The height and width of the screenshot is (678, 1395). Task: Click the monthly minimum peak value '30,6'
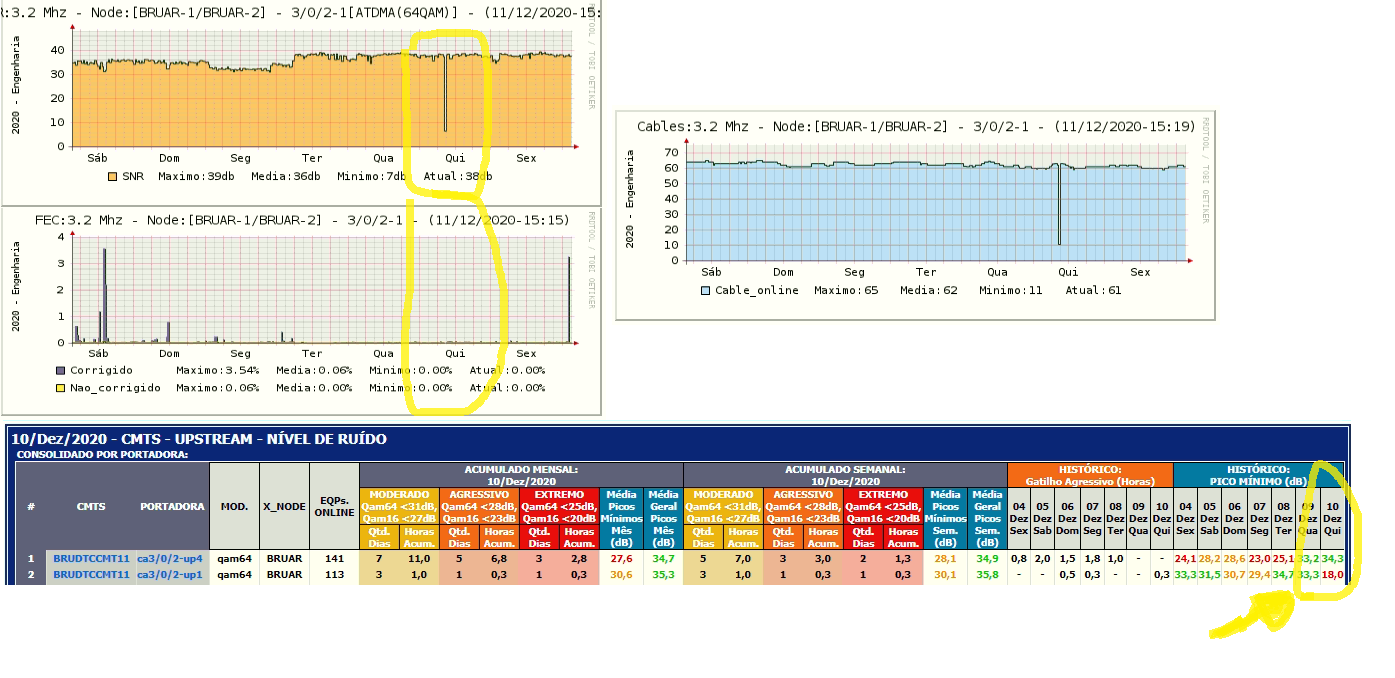[621, 575]
